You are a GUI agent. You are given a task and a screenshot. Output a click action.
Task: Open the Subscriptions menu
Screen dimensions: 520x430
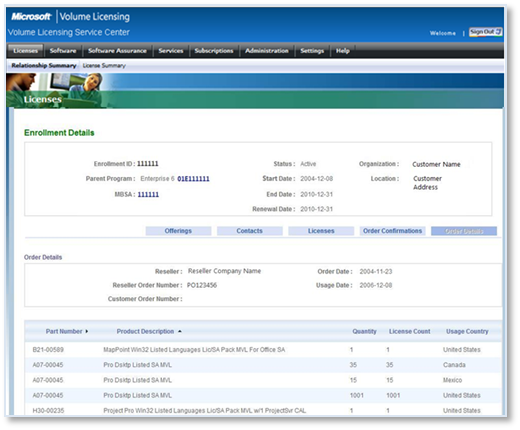point(214,51)
